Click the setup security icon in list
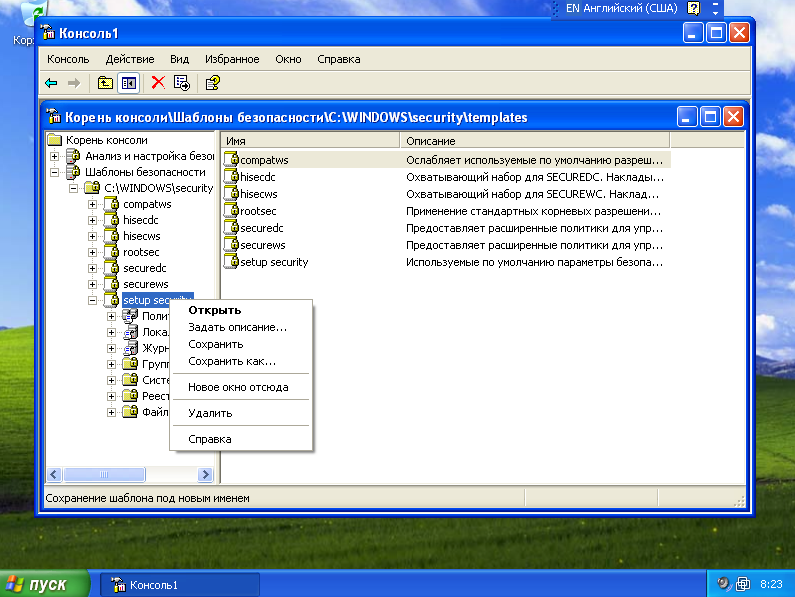795x597 pixels. tap(231, 262)
